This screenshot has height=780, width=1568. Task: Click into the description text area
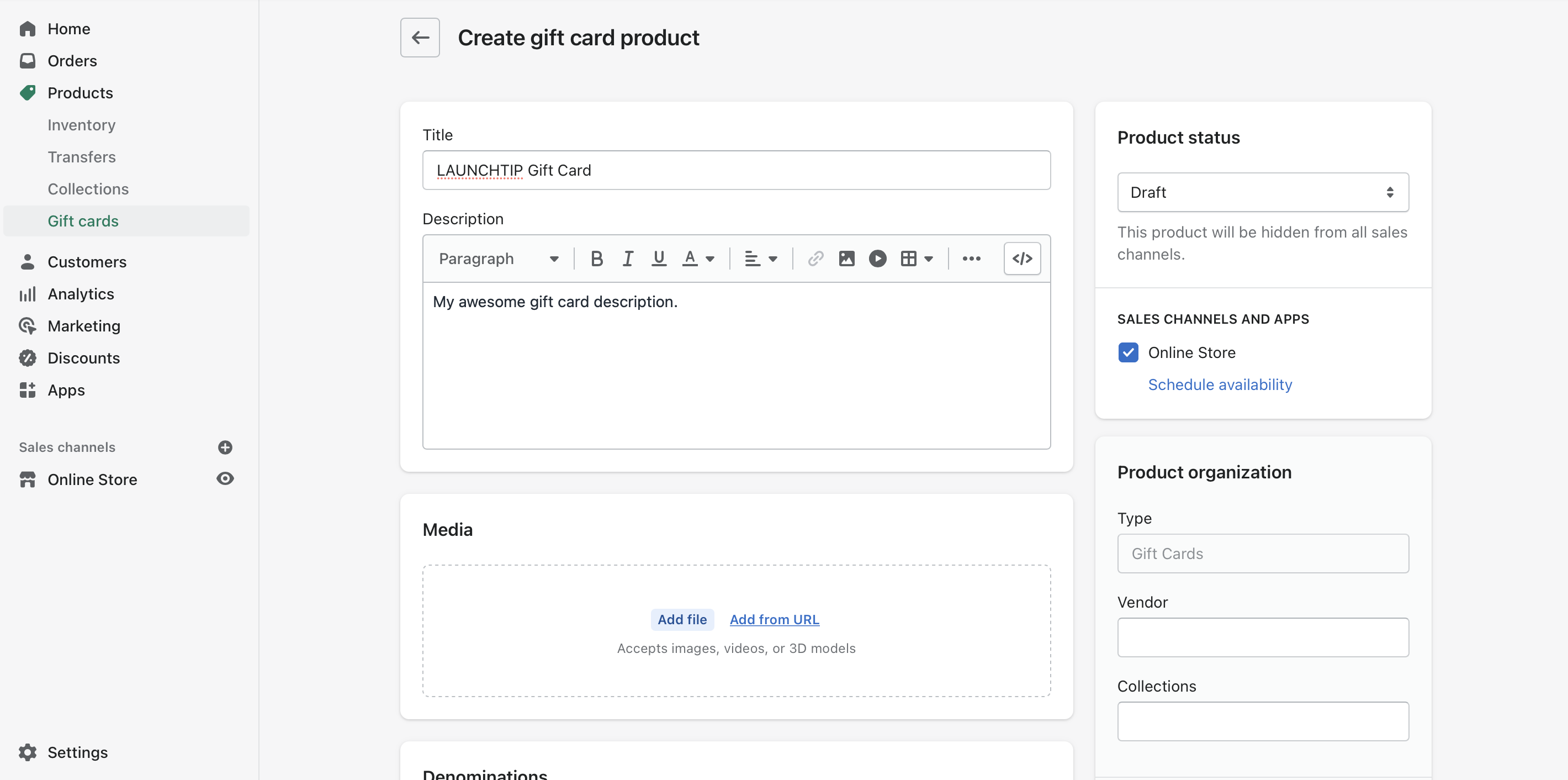tap(736, 365)
